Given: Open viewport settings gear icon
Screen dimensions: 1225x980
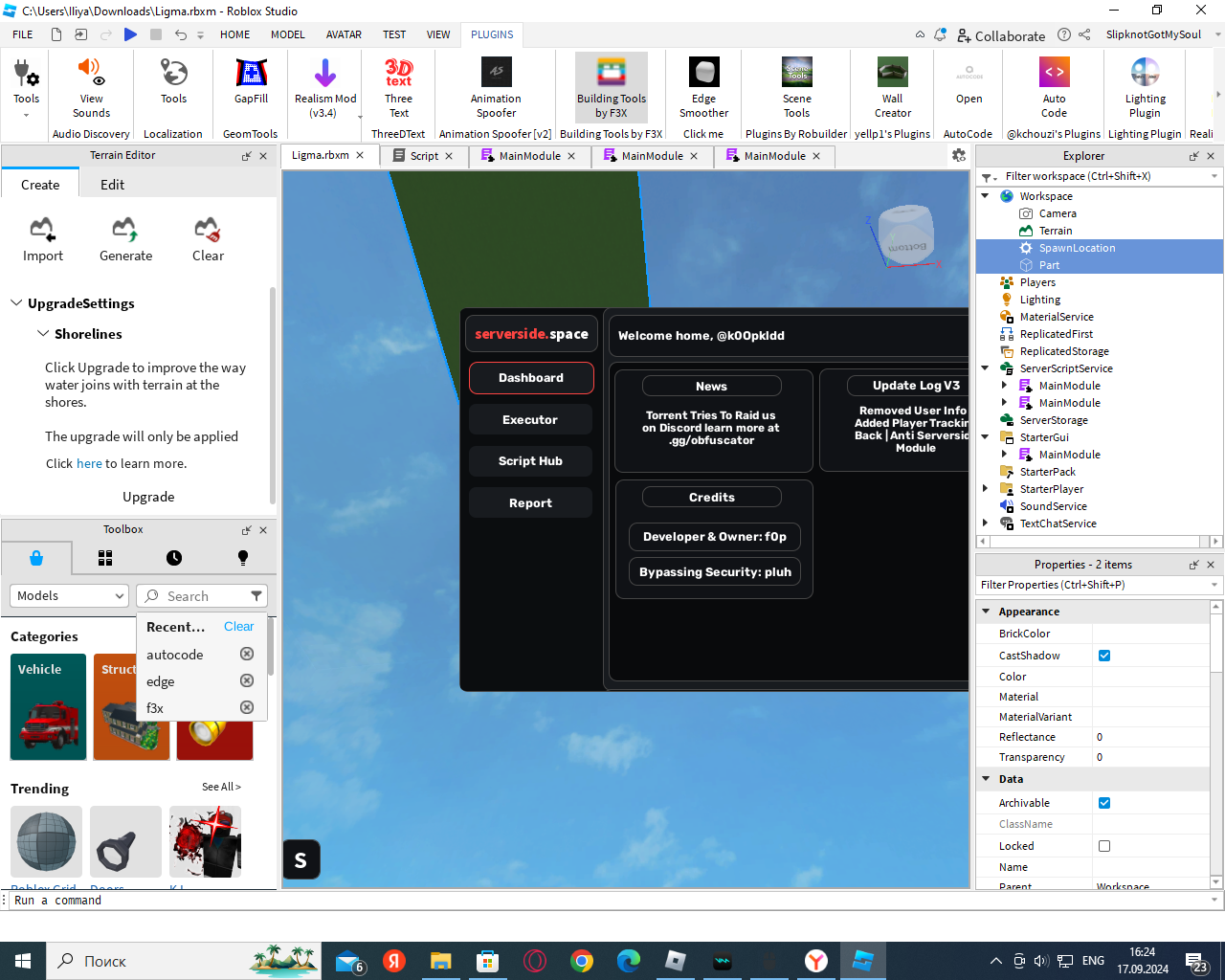Looking at the screenshot, I should coord(959,155).
